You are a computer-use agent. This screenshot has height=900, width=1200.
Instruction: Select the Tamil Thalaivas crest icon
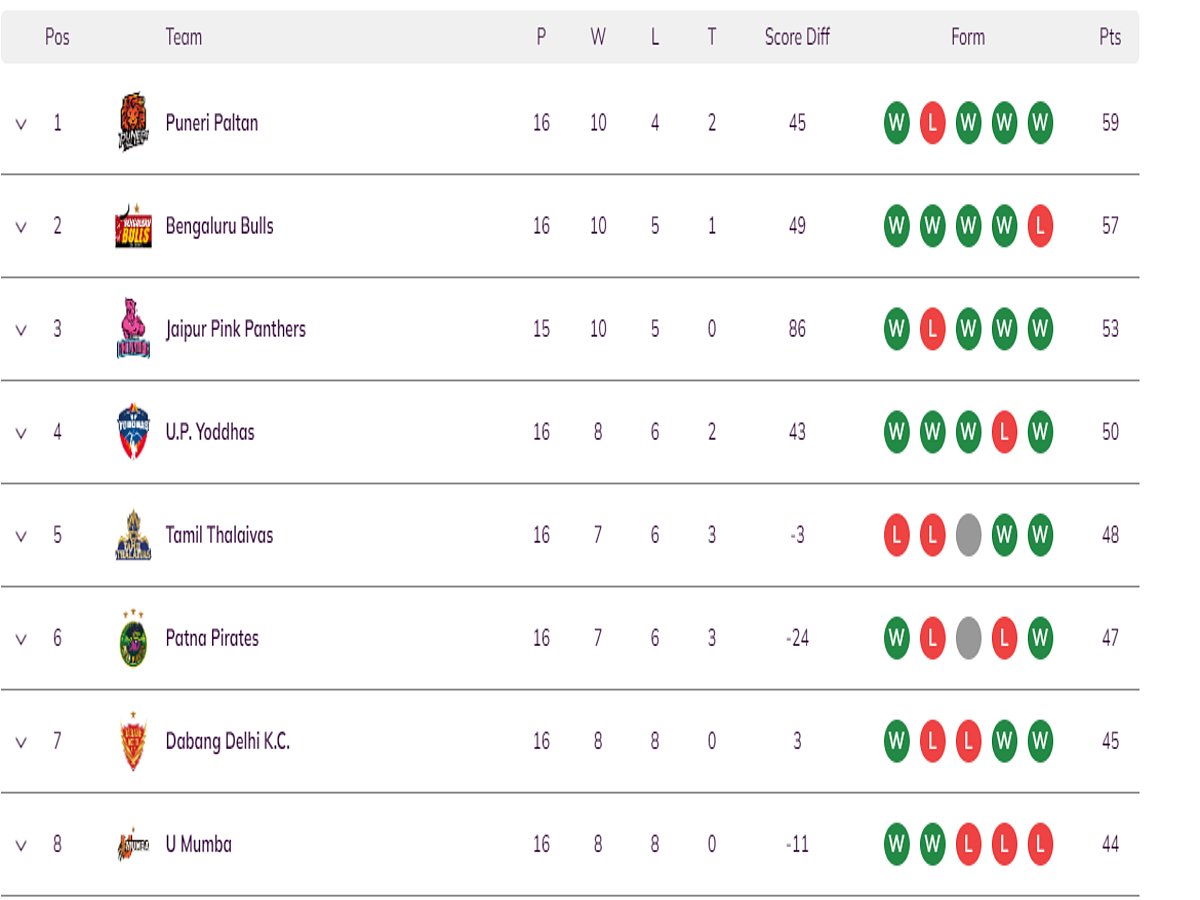point(133,535)
